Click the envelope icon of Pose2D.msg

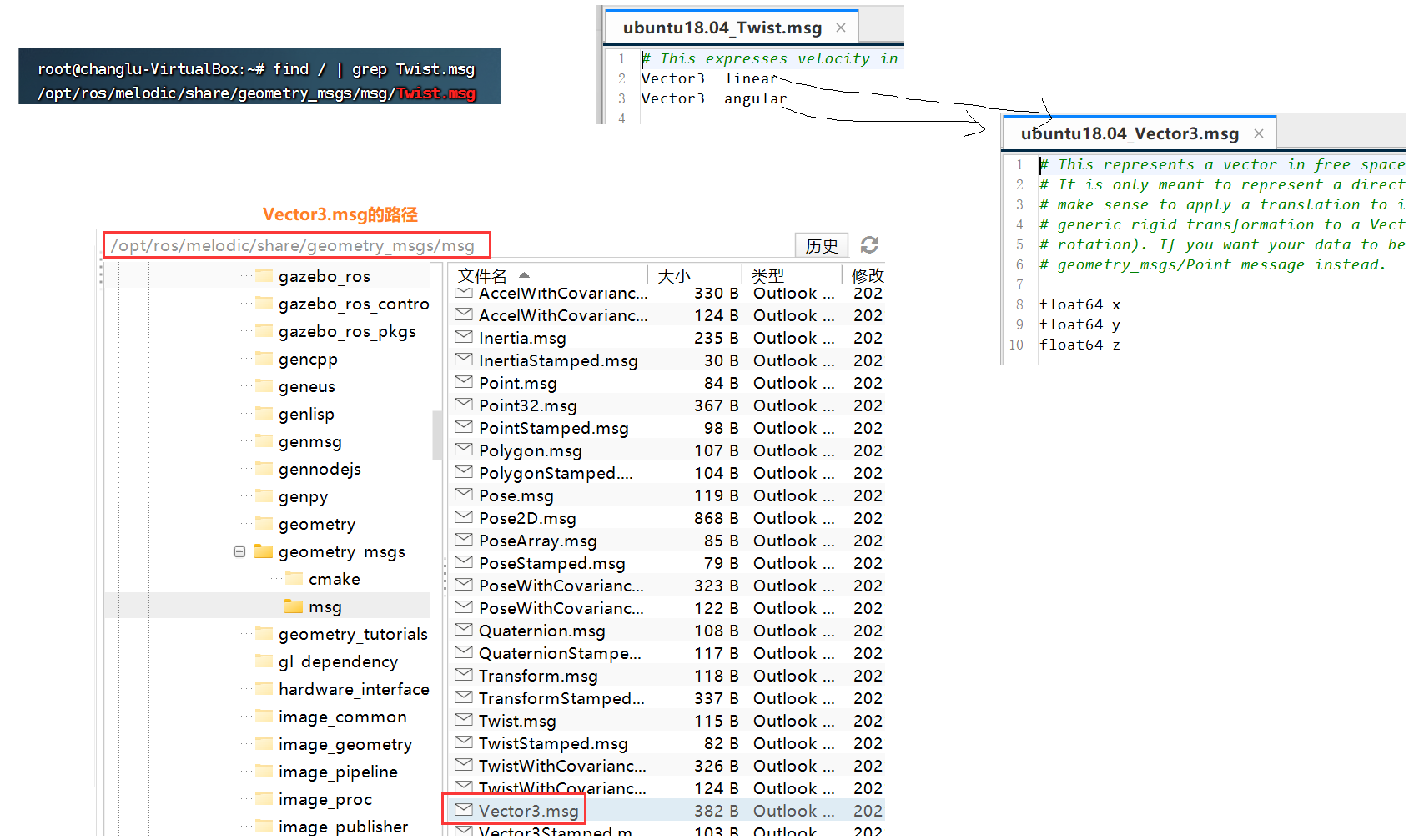[x=464, y=517]
